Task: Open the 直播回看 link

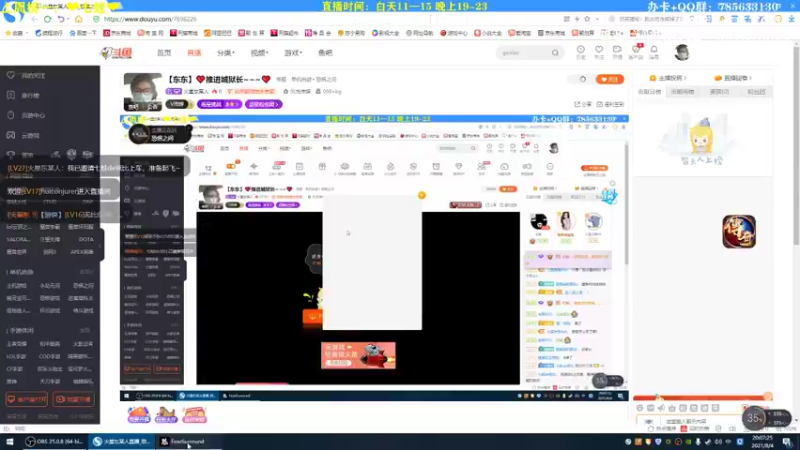Action: 734,78
